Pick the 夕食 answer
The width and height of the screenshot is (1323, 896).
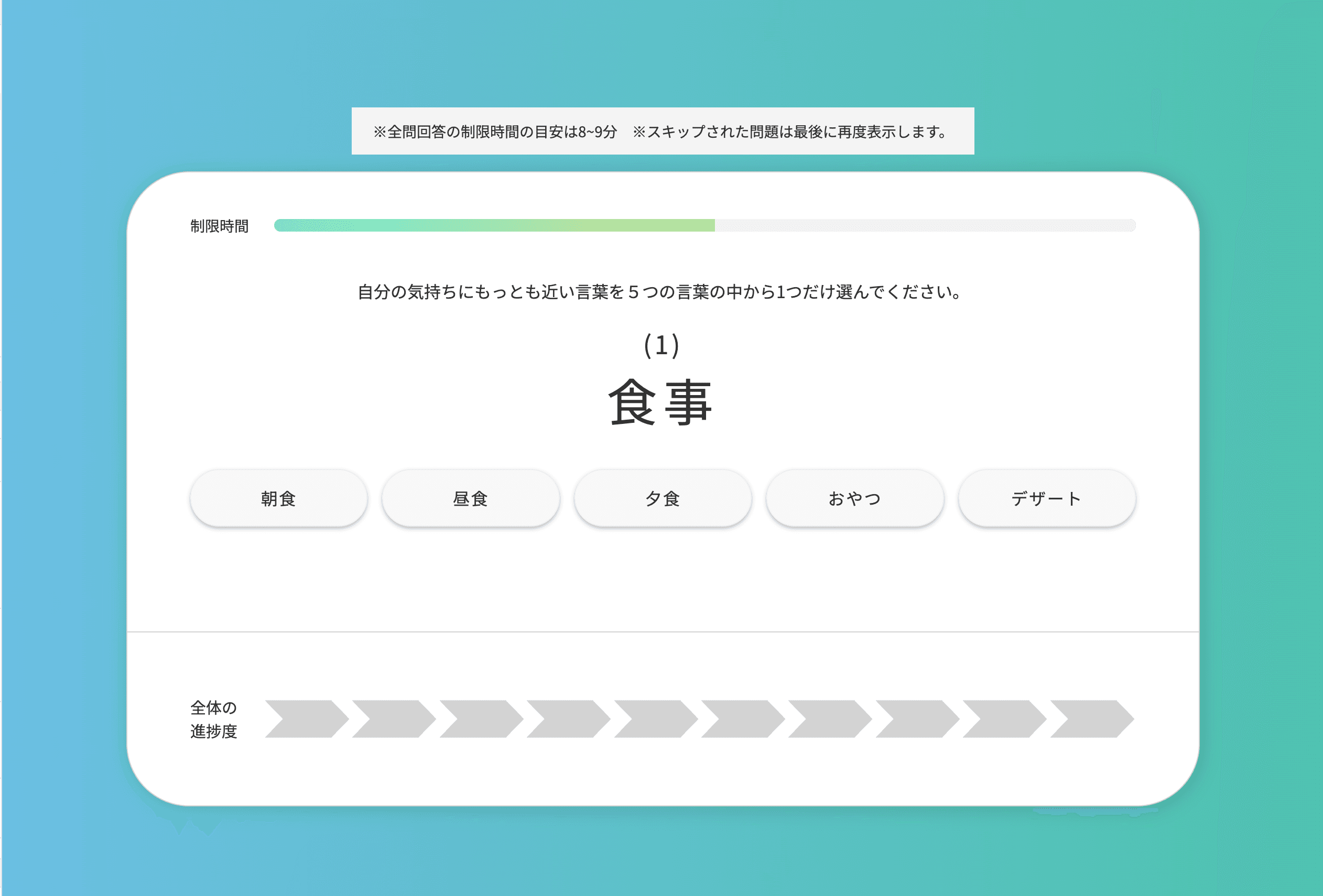coord(663,498)
